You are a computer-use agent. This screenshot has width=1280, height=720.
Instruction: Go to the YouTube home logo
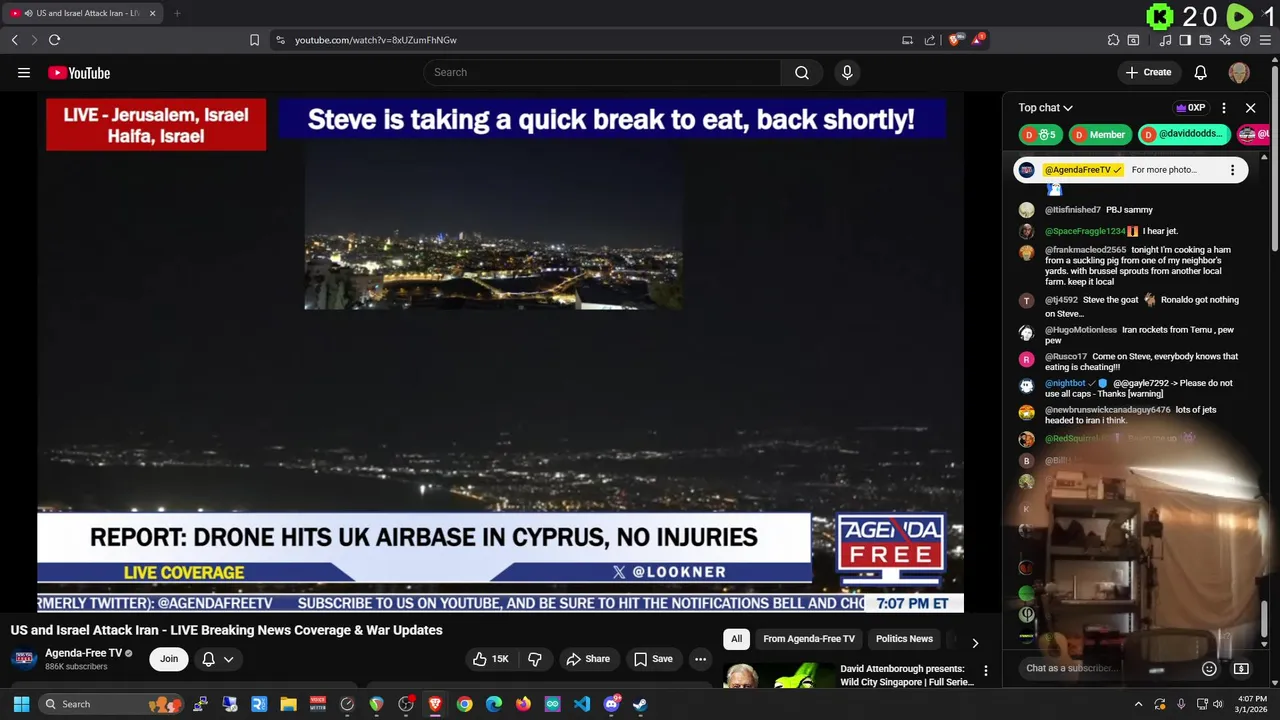click(79, 72)
